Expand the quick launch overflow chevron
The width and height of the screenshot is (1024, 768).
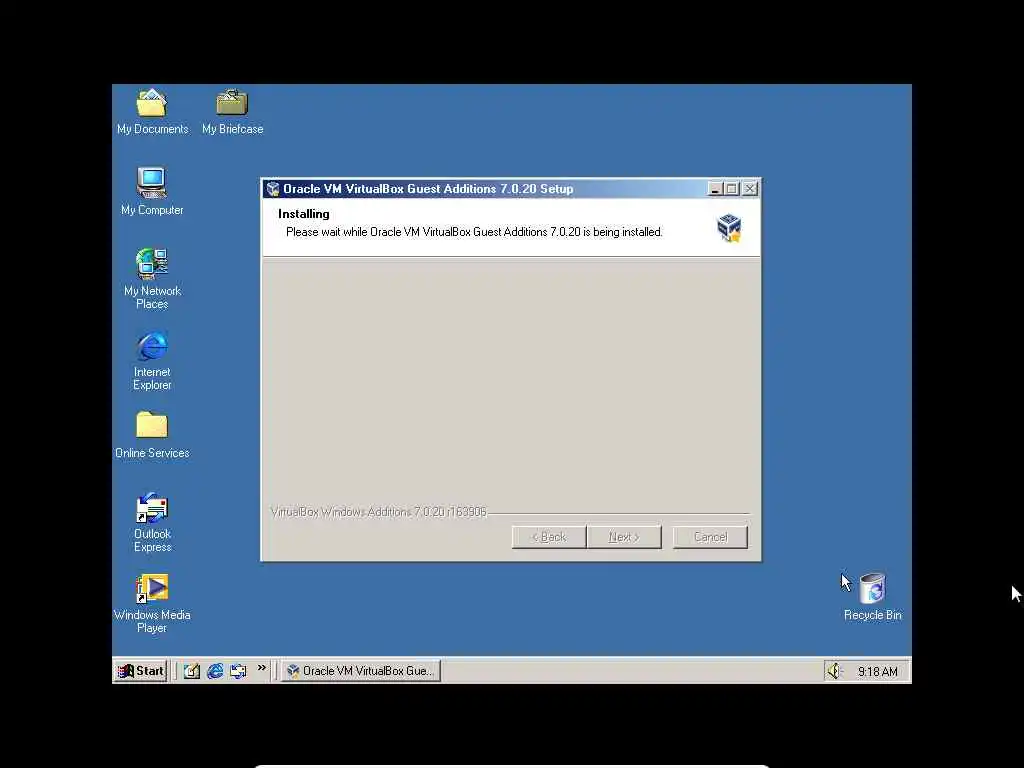(x=262, y=667)
